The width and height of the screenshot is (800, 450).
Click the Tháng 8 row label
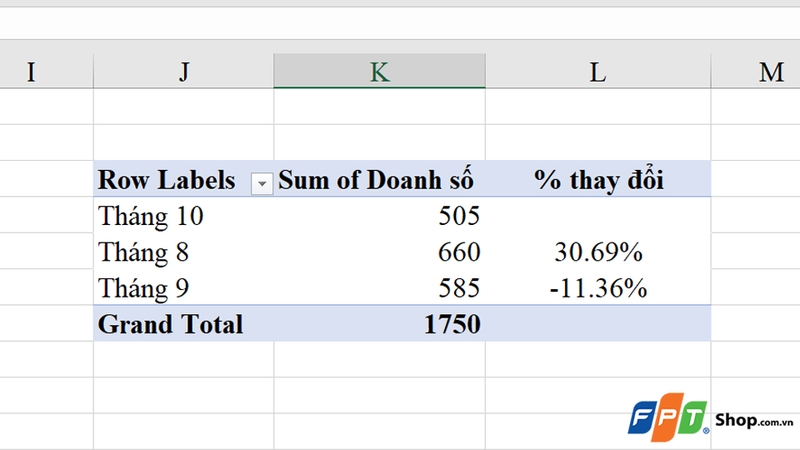[144, 252]
